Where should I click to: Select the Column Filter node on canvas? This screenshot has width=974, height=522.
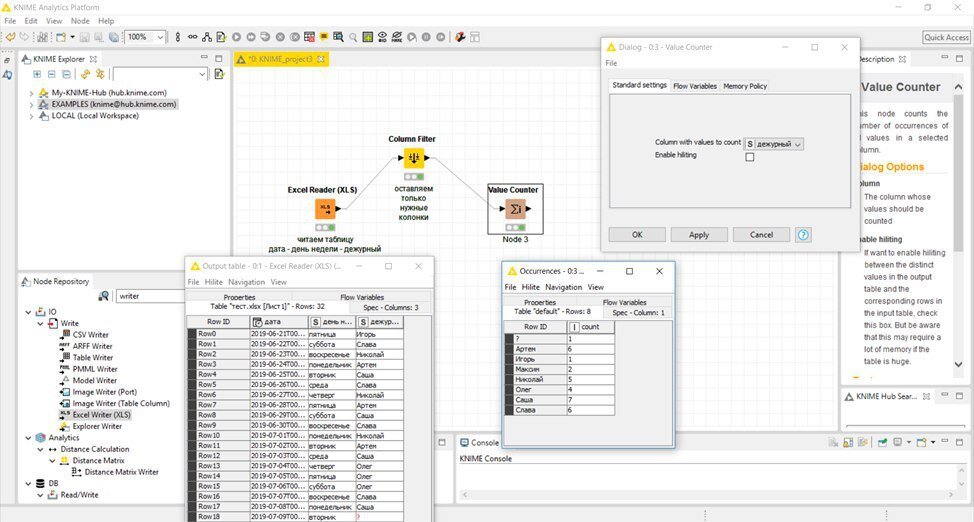[414, 158]
